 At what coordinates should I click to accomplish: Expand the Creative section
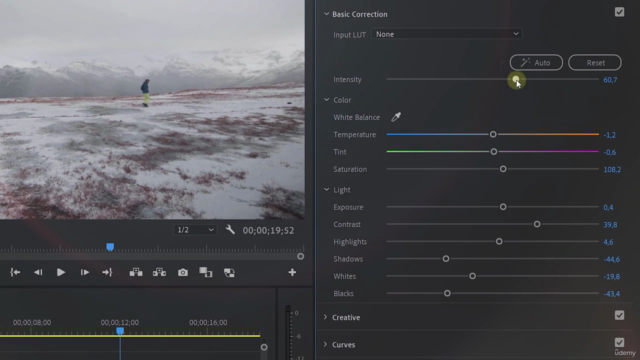pos(325,317)
